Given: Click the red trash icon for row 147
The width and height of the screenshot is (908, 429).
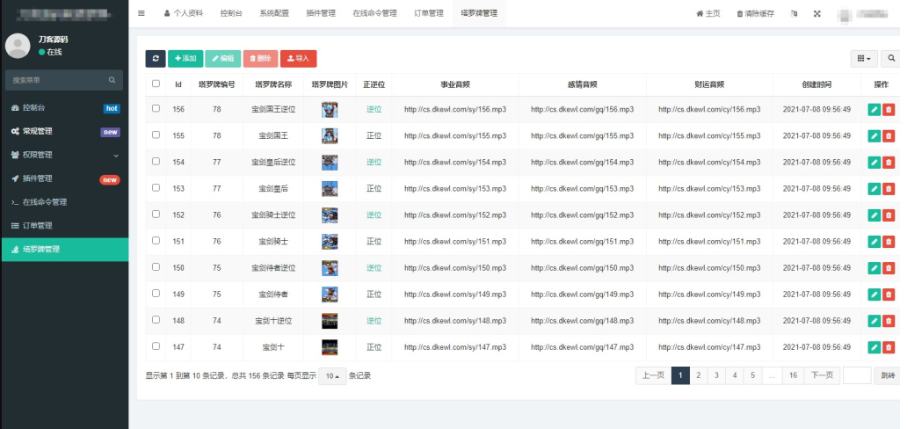Looking at the screenshot, I should [x=889, y=347].
